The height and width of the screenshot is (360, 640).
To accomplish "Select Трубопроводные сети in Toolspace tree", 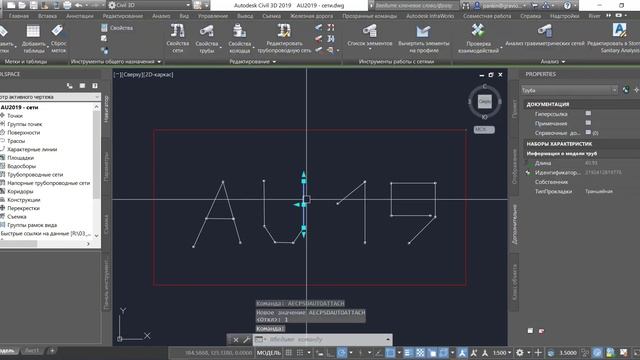I will coord(35,175).
